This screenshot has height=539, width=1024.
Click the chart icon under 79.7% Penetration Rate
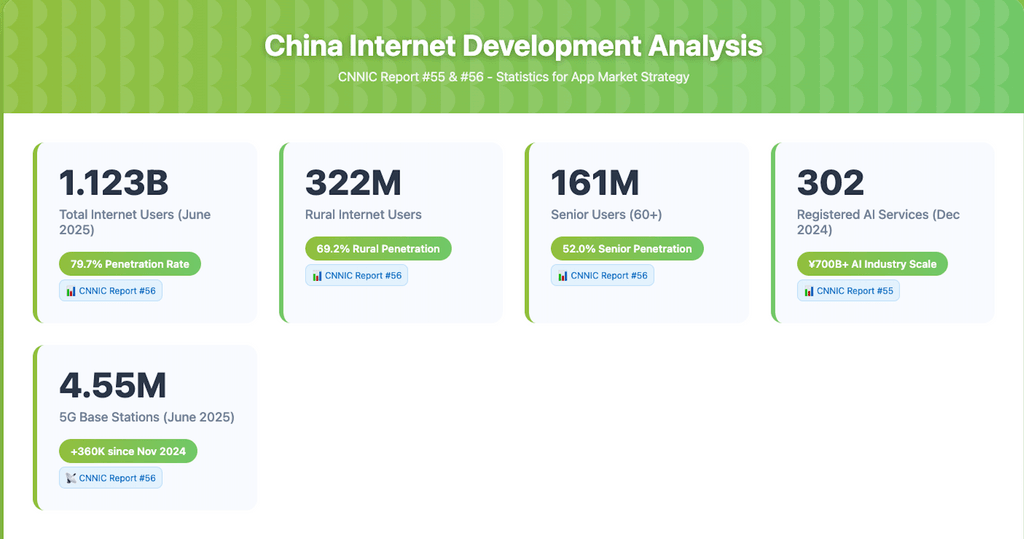[x=71, y=291]
